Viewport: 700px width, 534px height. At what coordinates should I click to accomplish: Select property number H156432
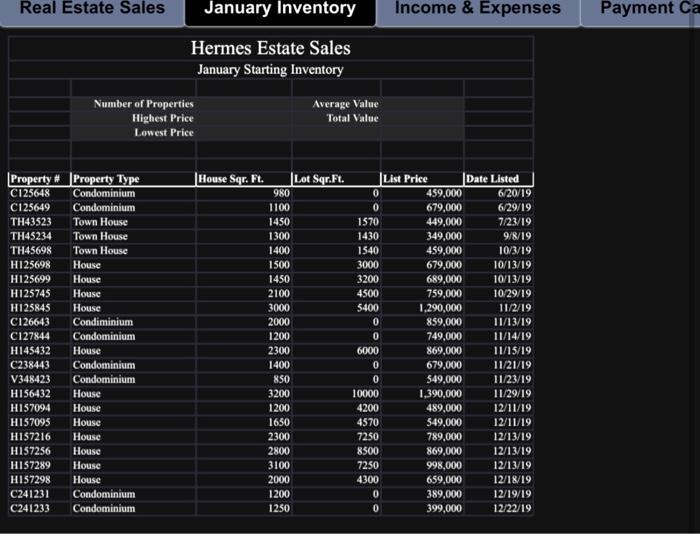point(39,394)
